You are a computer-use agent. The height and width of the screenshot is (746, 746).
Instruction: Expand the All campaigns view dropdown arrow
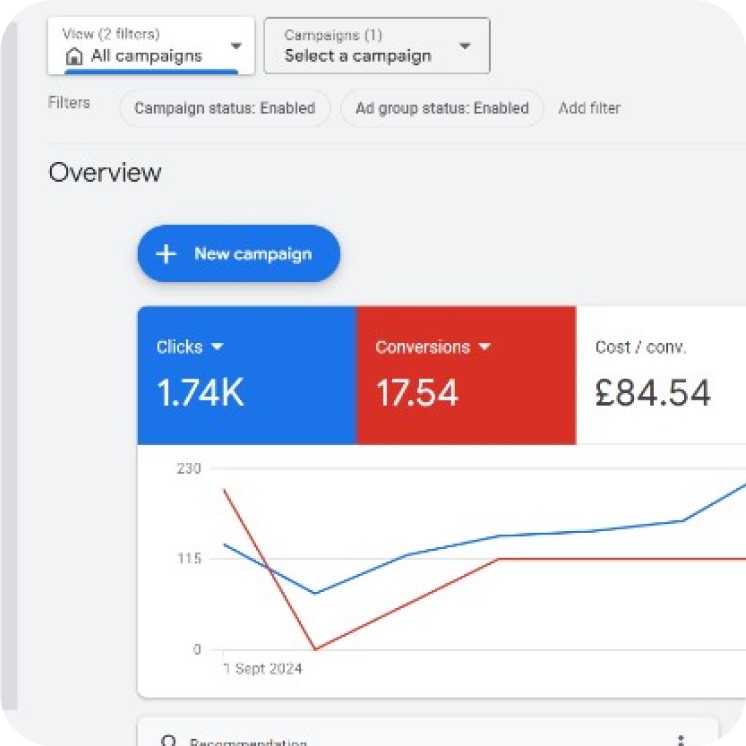pos(236,46)
